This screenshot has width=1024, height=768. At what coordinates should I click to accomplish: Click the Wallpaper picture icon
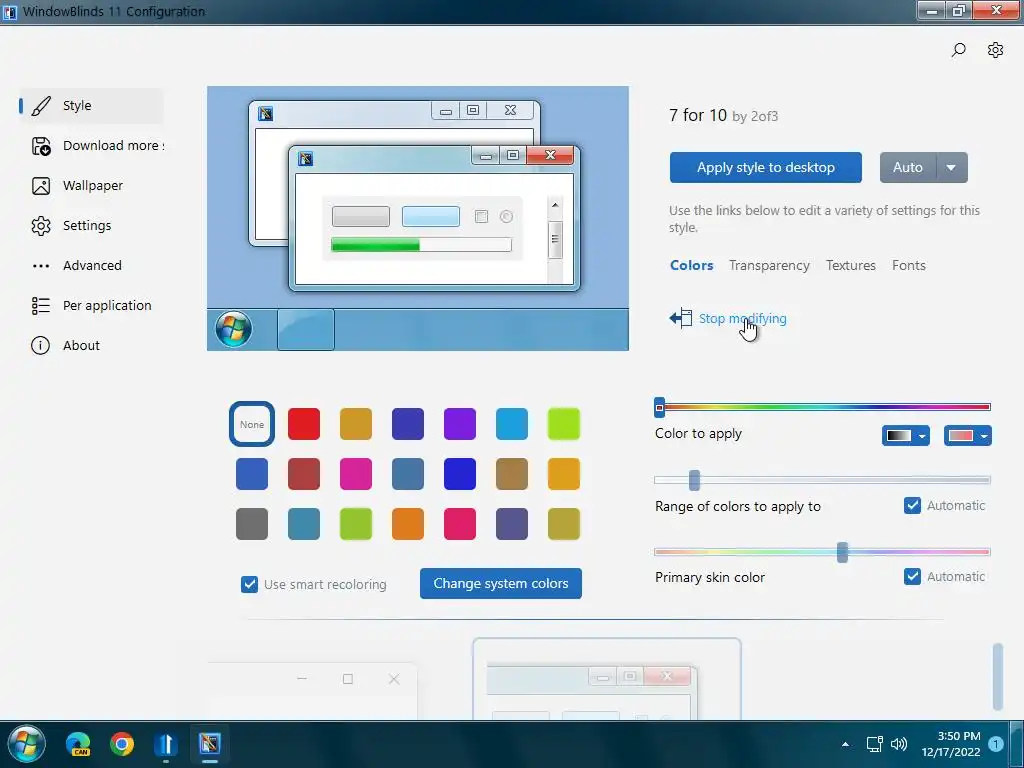pos(40,186)
